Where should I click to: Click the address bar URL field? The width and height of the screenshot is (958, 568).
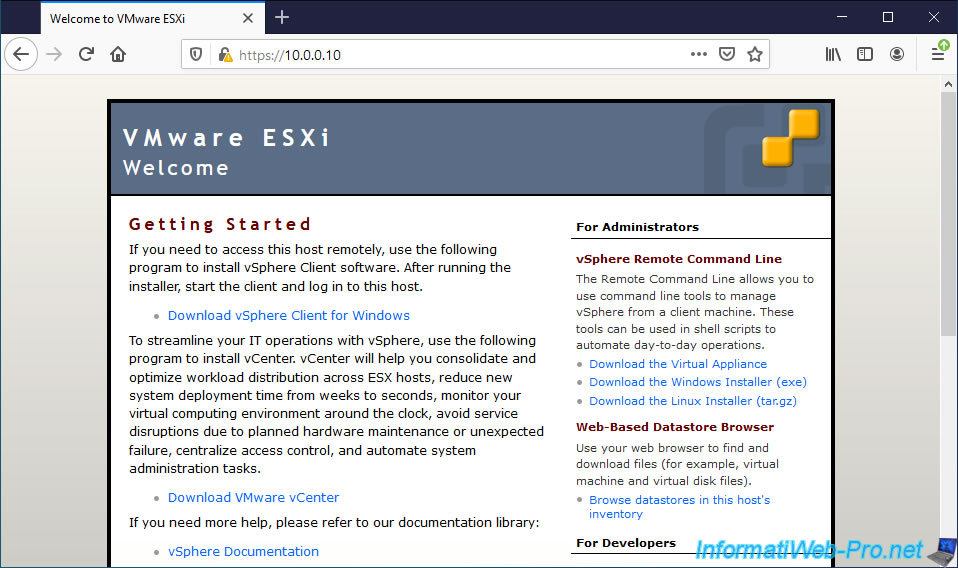point(450,55)
